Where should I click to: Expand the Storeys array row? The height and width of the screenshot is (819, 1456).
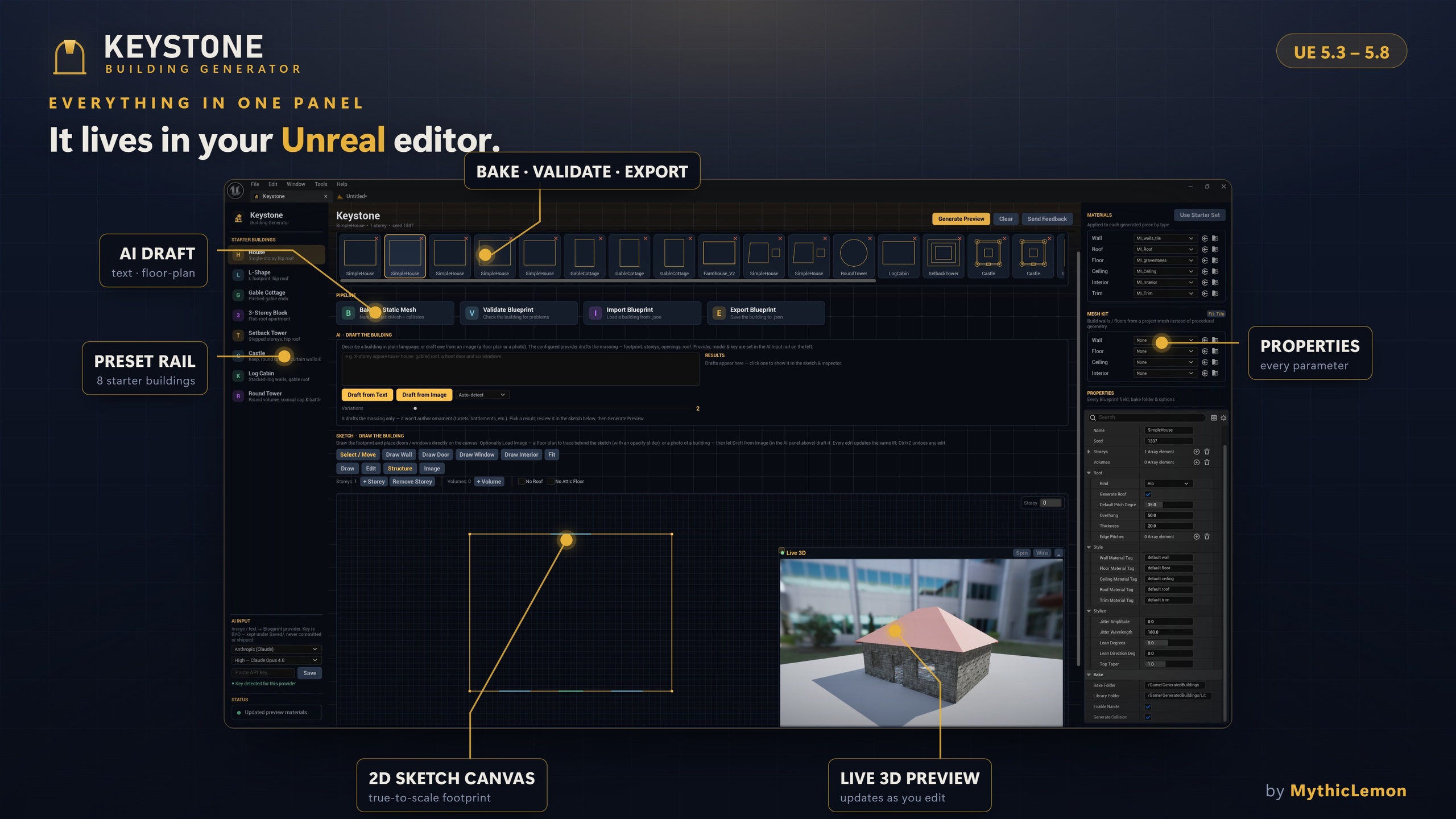(1089, 452)
